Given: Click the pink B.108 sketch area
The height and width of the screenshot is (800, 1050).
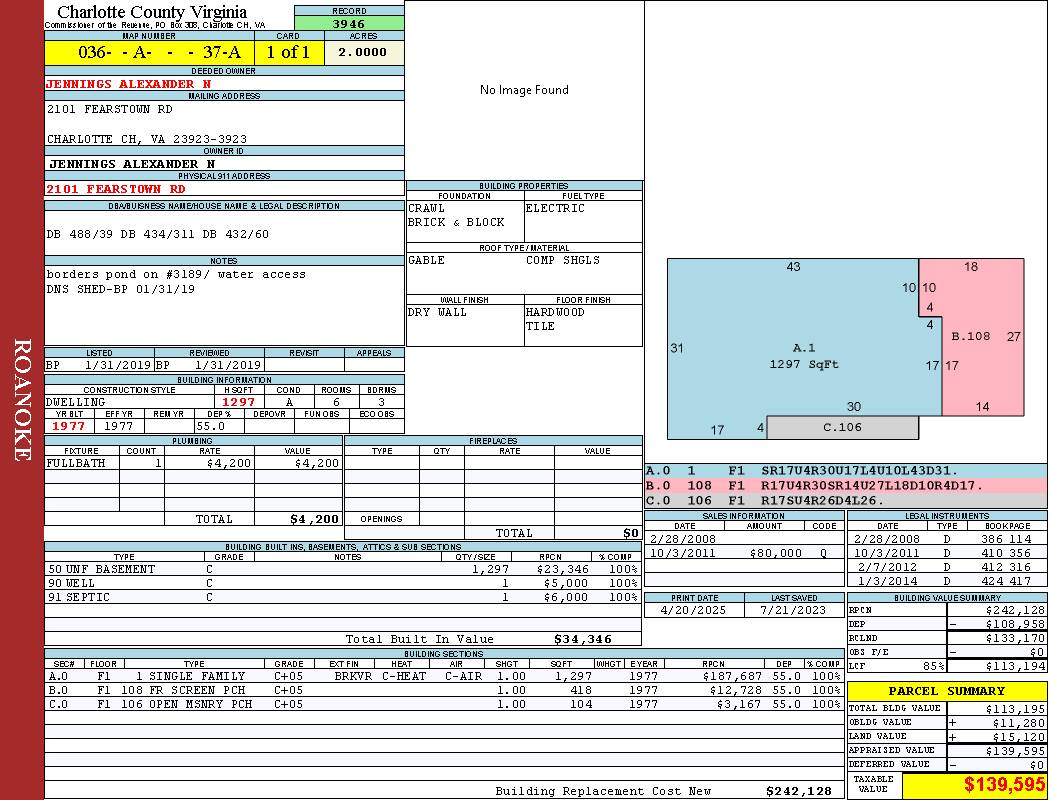Looking at the screenshot, I should click(970, 336).
